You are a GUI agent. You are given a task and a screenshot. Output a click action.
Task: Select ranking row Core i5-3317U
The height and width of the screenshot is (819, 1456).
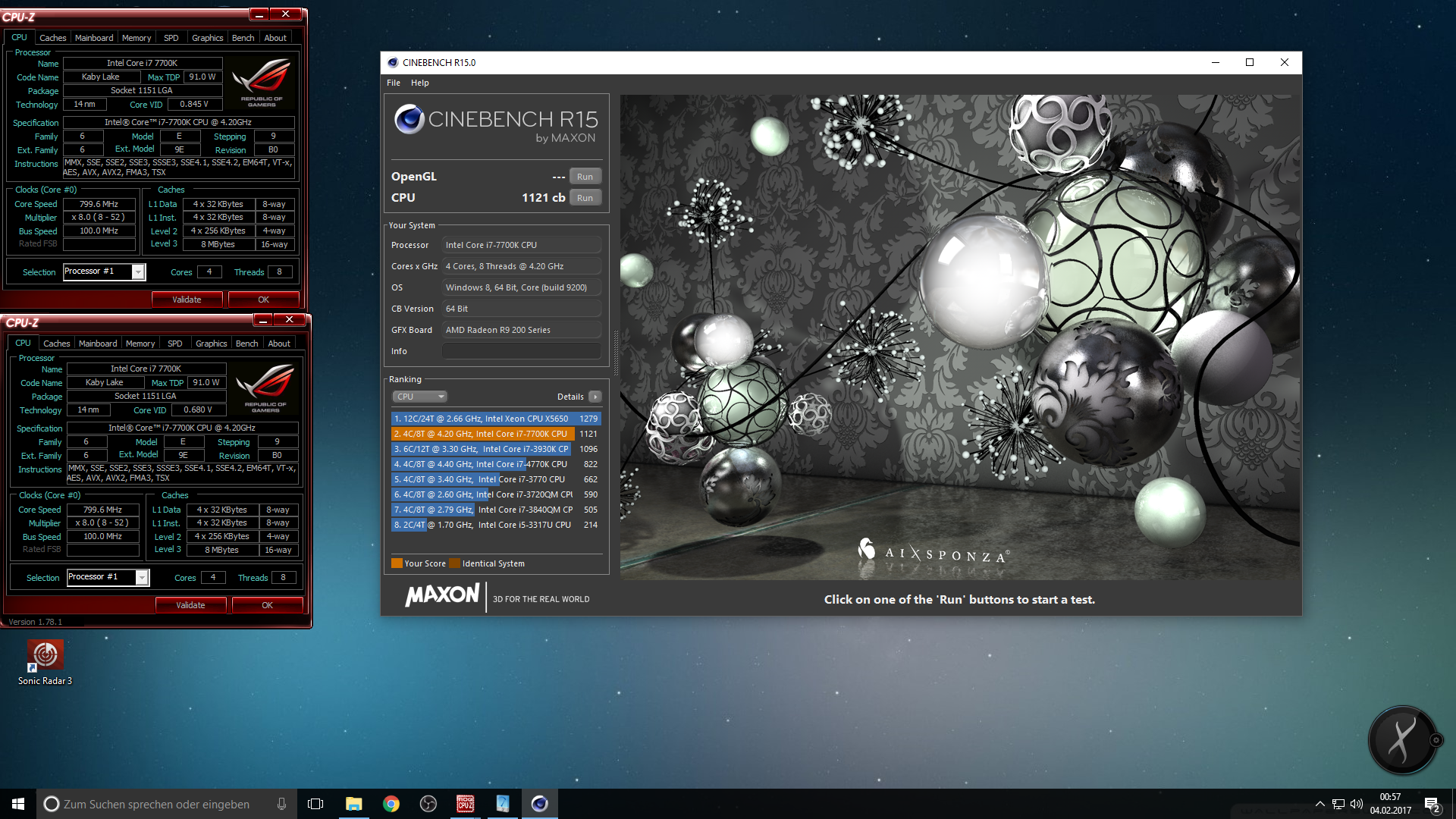(496, 525)
